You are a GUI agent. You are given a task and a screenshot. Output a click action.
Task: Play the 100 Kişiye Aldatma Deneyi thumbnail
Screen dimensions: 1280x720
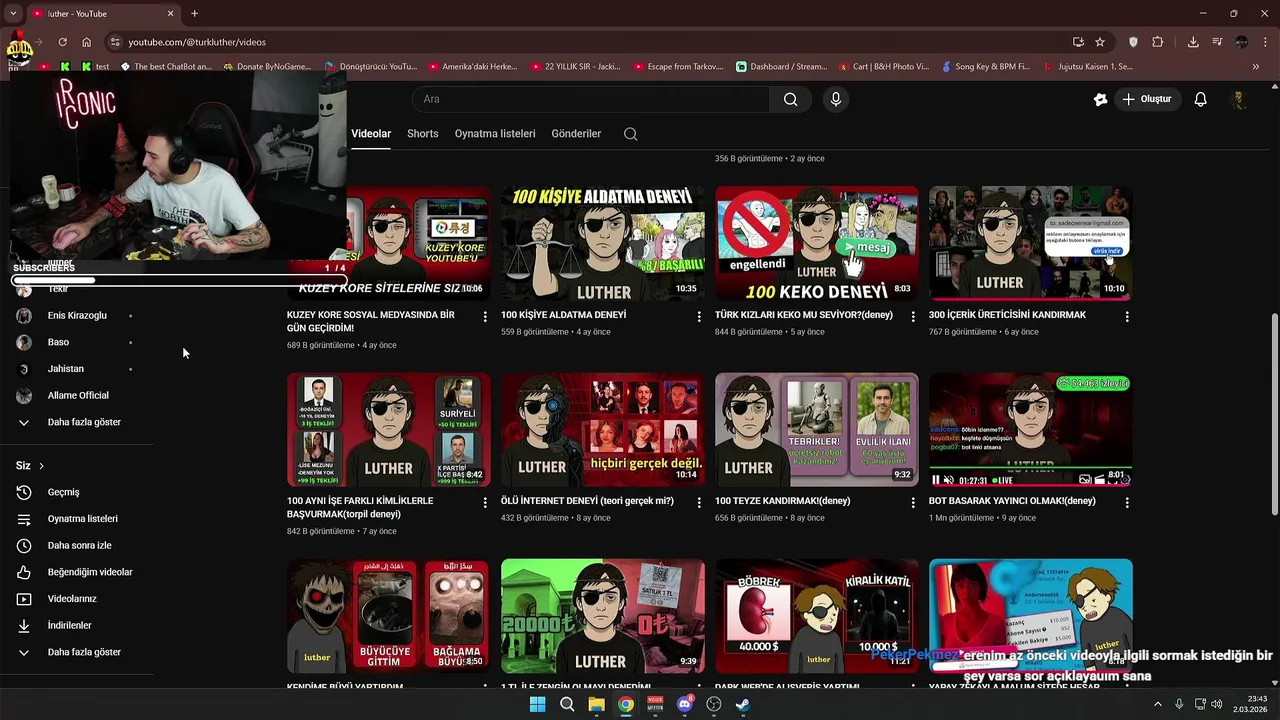pos(603,243)
